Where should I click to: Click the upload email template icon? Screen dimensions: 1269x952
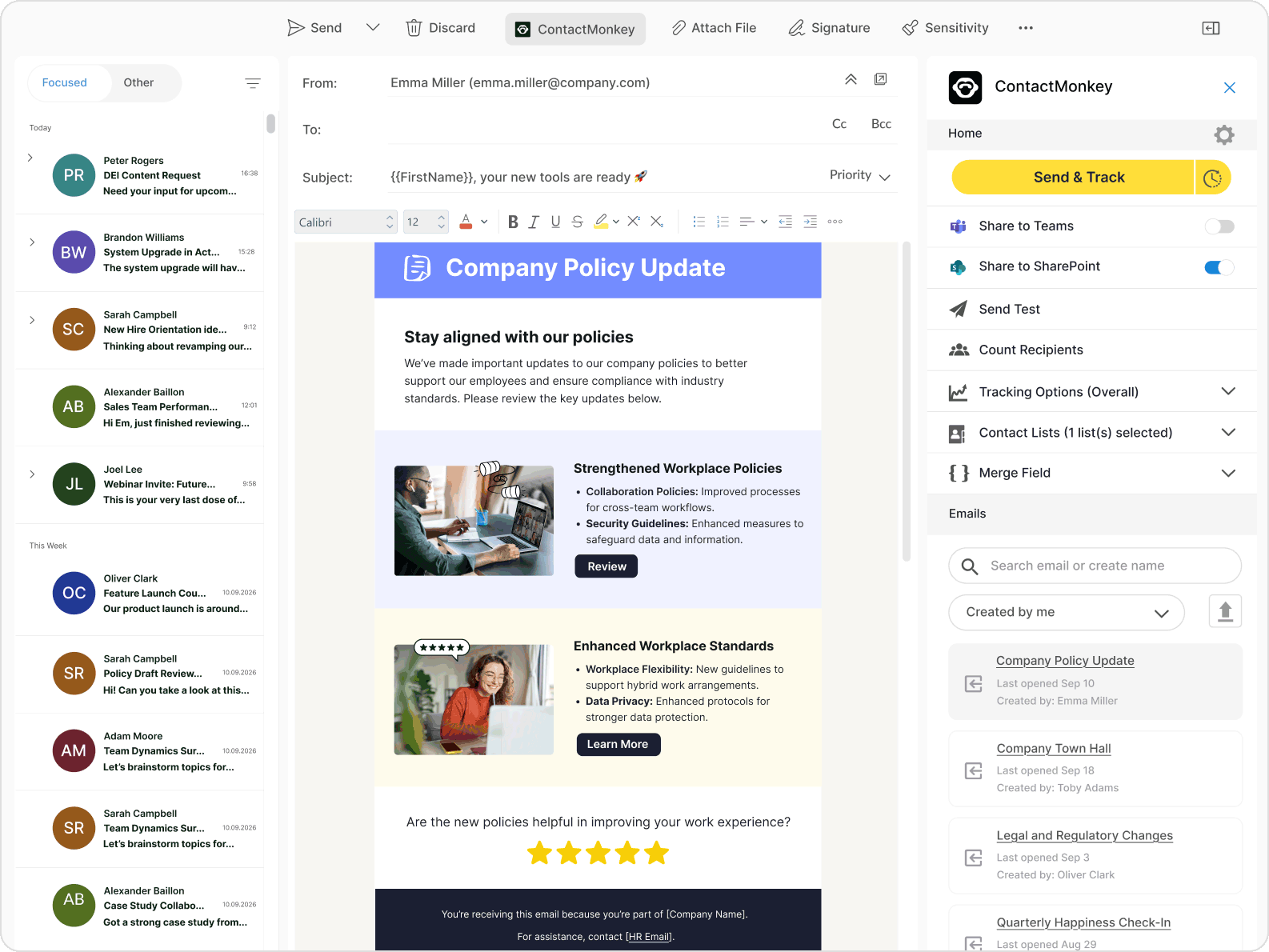coord(1224,612)
